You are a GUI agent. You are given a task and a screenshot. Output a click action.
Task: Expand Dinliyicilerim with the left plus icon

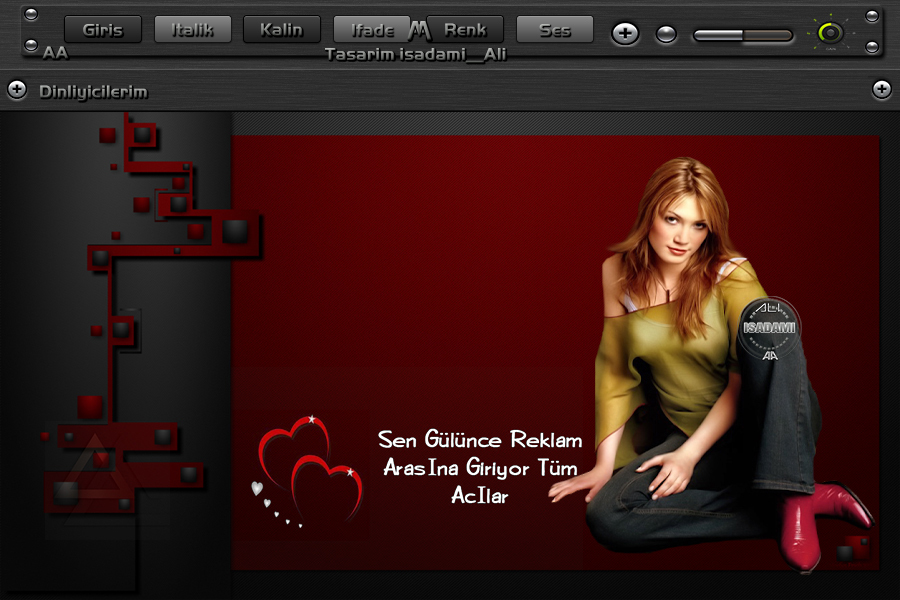pyautogui.click(x=17, y=90)
